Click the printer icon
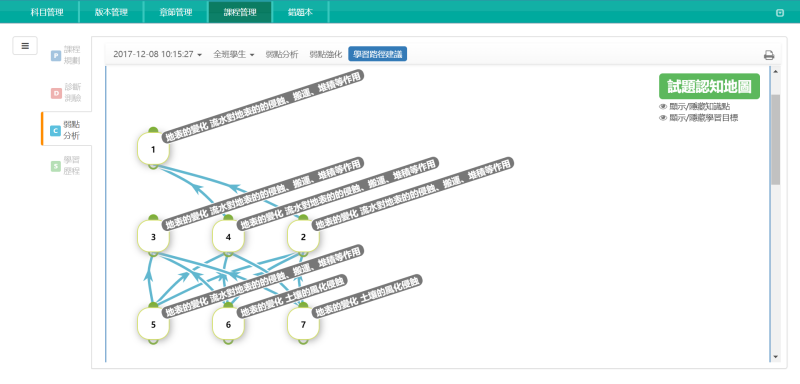Screen dimensions: 800x384 769,56
